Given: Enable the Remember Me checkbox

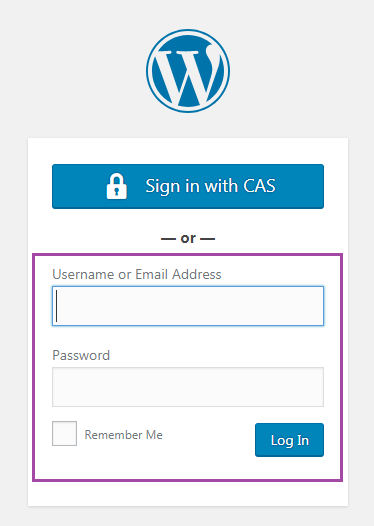Looking at the screenshot, I should 64,433.
